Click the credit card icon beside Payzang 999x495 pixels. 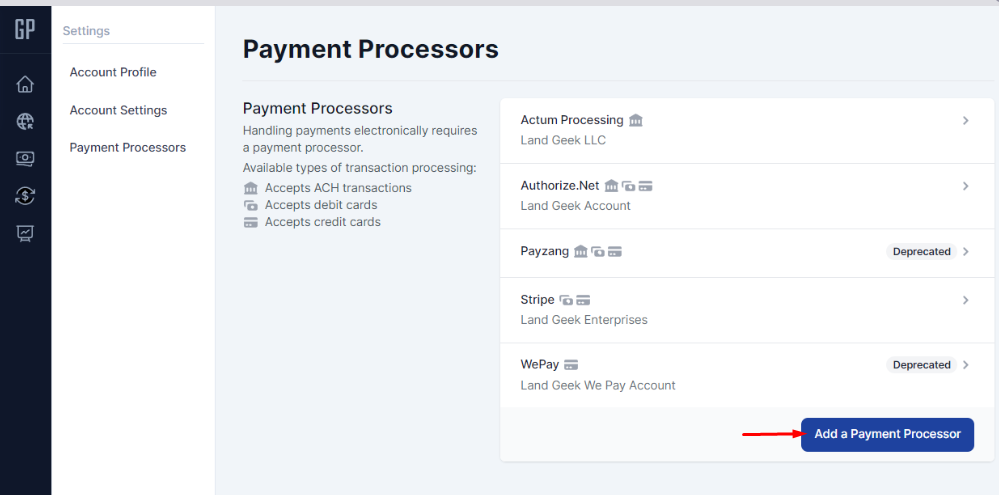pyautogui.click(x=614, y=252)
